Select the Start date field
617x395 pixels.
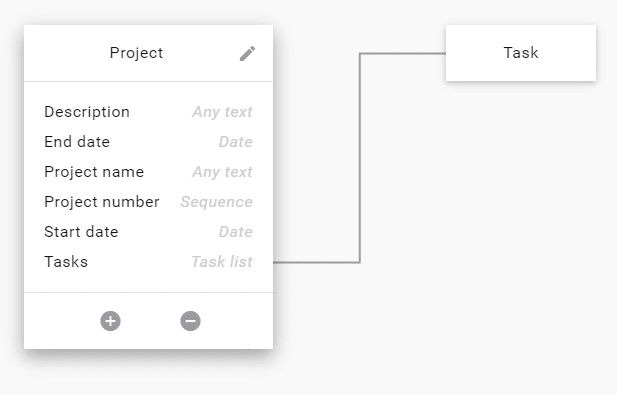[x=148, y=232]
